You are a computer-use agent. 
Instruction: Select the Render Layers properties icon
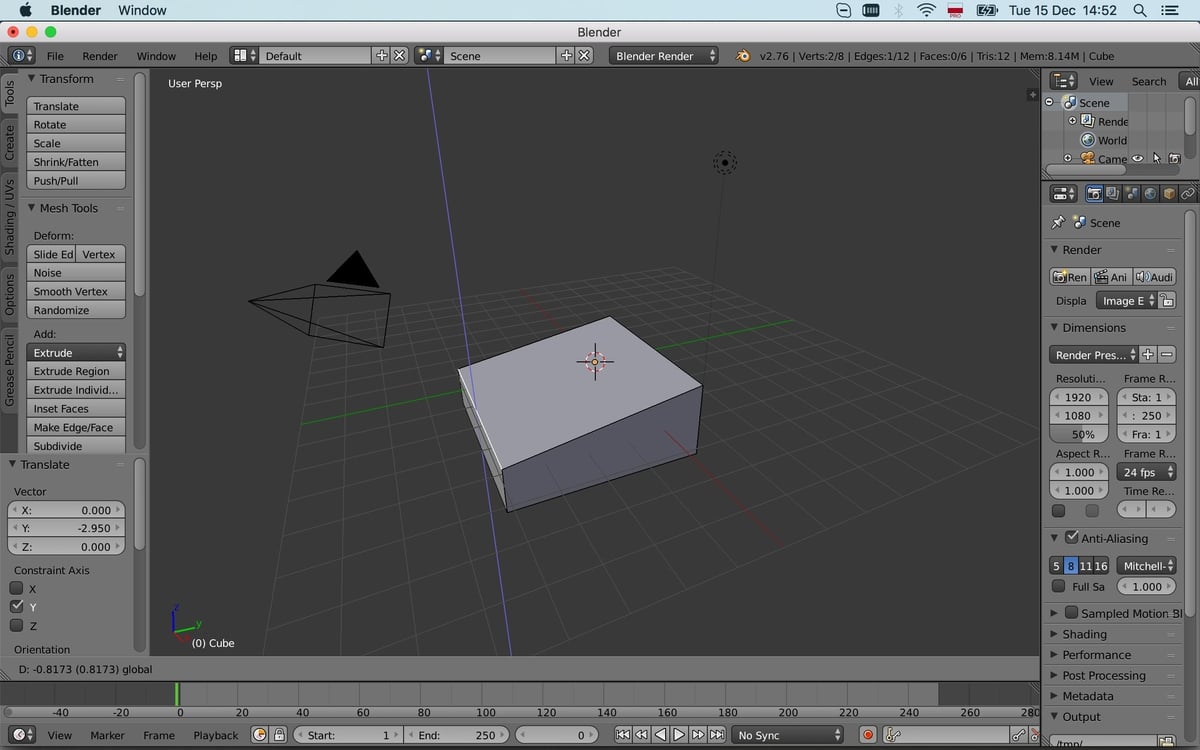pos(1111,193)
